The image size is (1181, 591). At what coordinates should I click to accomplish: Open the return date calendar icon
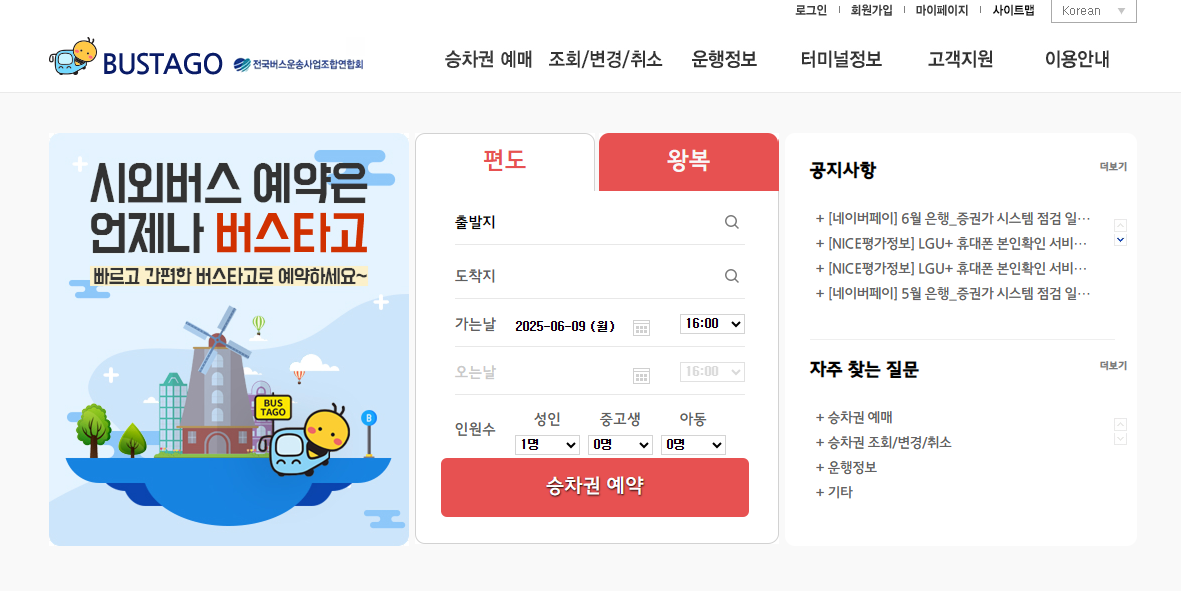click(x=641, y=376)
